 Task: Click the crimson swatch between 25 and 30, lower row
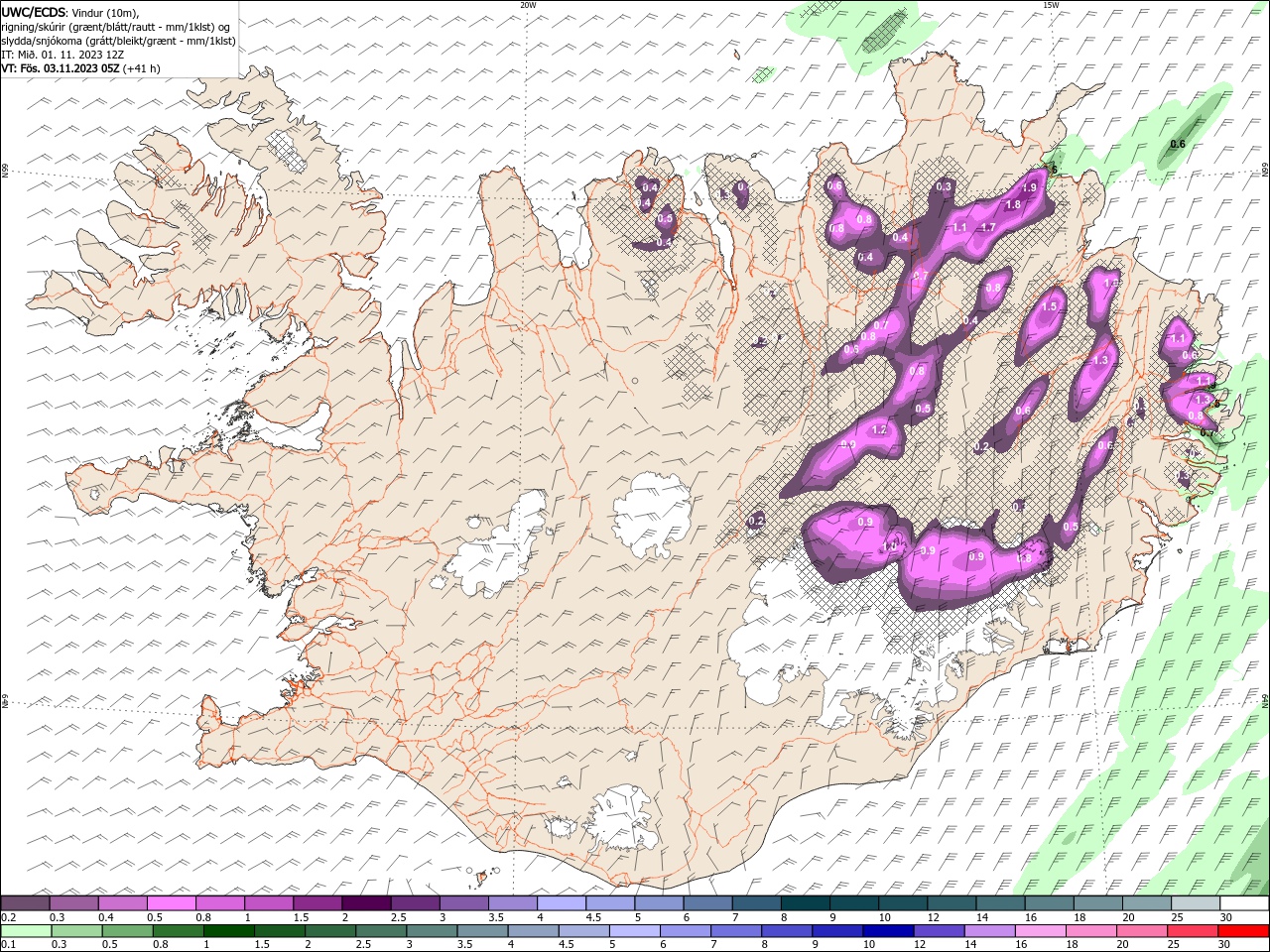click(1193, 931)
